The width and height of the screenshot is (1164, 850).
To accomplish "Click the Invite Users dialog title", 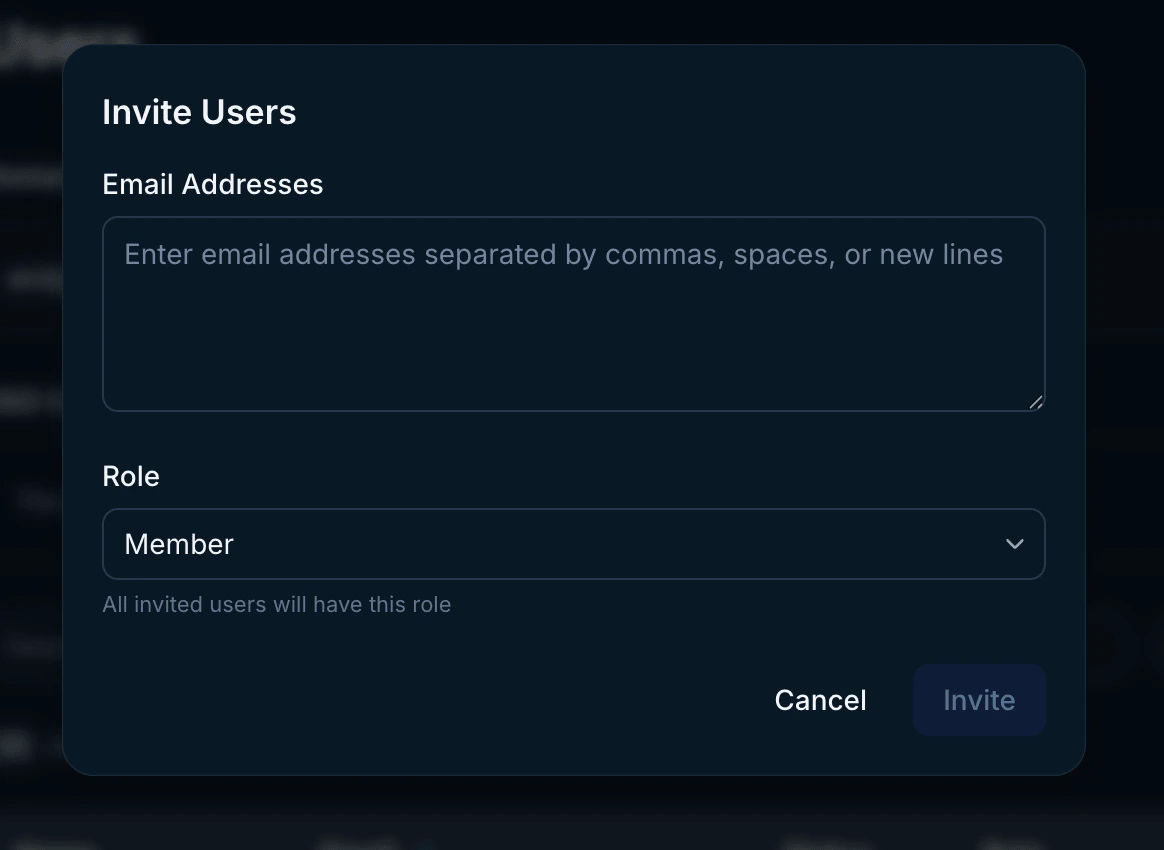I will [199, 112].
